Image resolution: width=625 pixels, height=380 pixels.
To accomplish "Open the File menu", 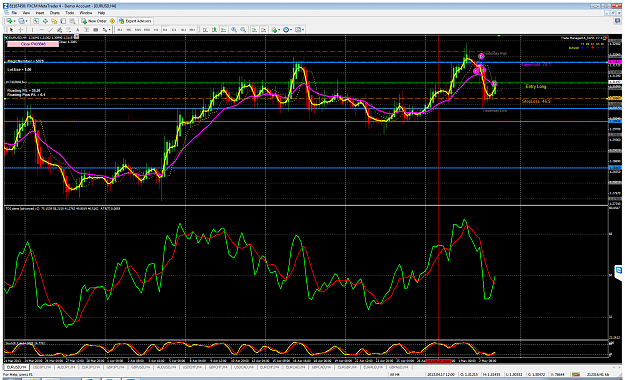I will [x=14, y=13].
